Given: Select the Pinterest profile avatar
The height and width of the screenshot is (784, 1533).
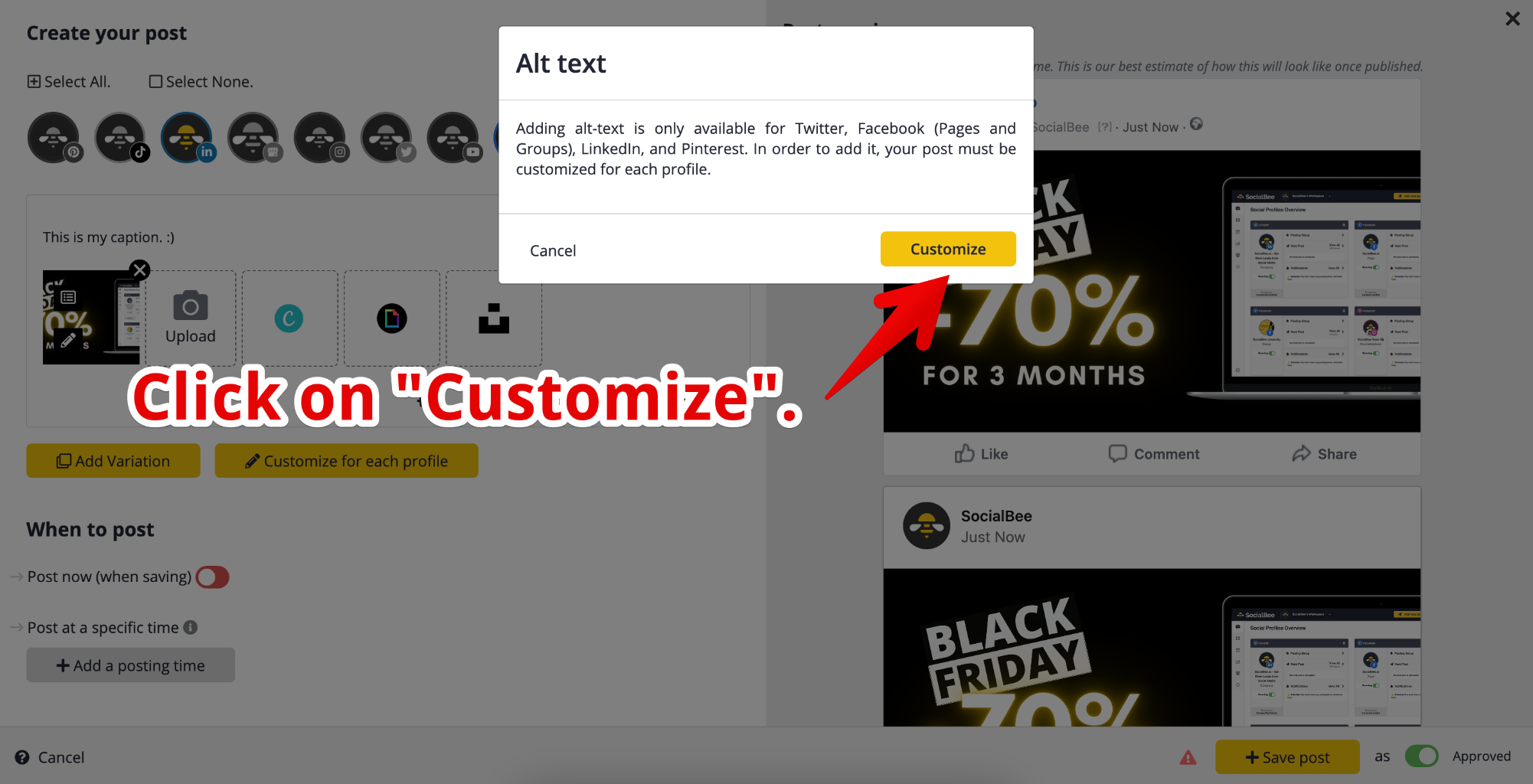Looking at the screenshot, I should 54,138.
